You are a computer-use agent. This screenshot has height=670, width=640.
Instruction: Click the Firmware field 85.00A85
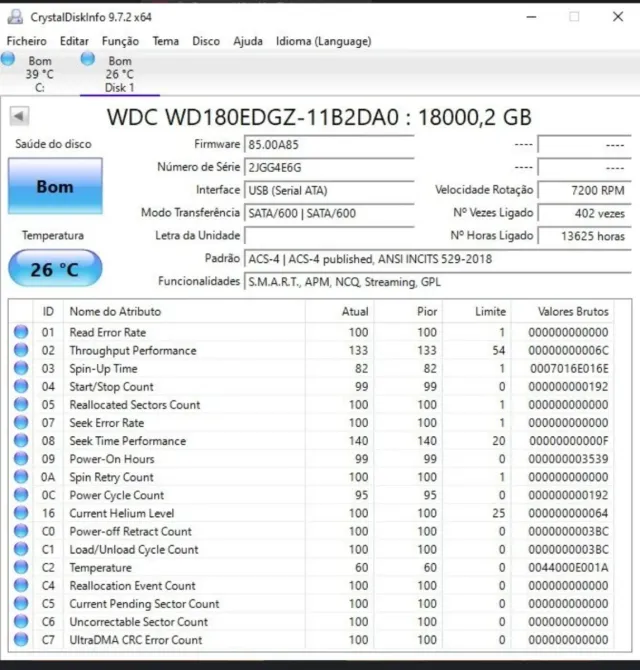[329, 144]
